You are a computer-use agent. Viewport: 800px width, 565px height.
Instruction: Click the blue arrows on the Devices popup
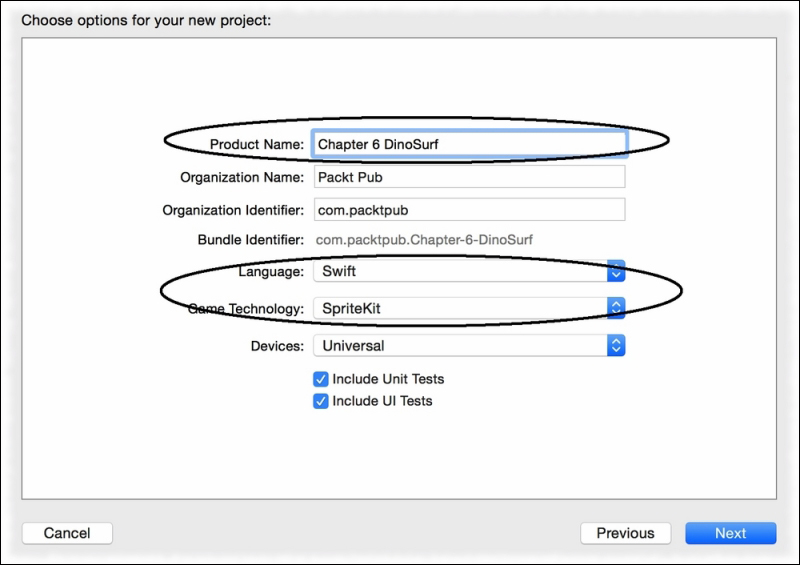click(x=616, y=346)
